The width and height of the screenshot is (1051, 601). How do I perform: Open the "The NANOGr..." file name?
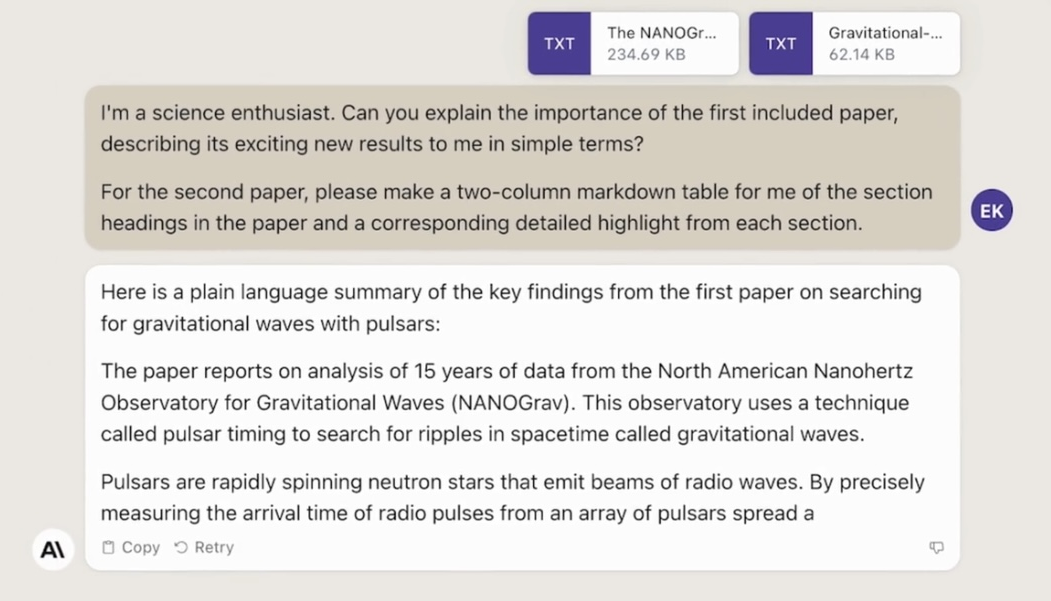[661, 33]
